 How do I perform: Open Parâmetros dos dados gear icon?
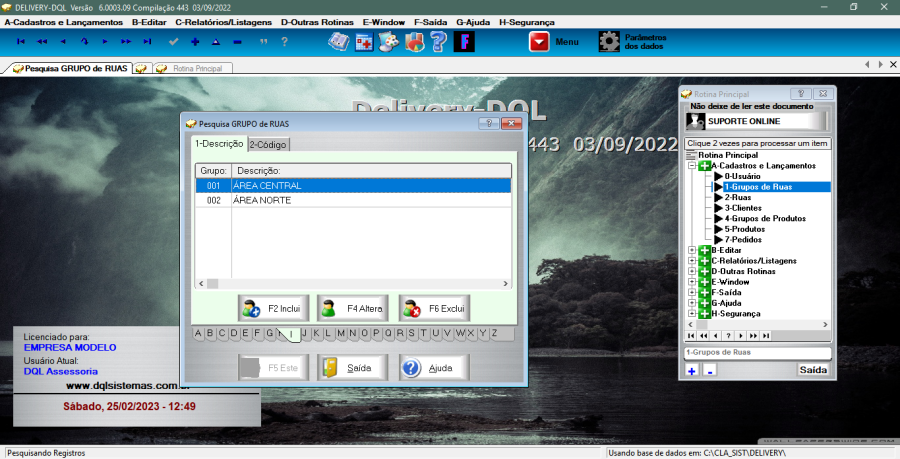(609, 42)
